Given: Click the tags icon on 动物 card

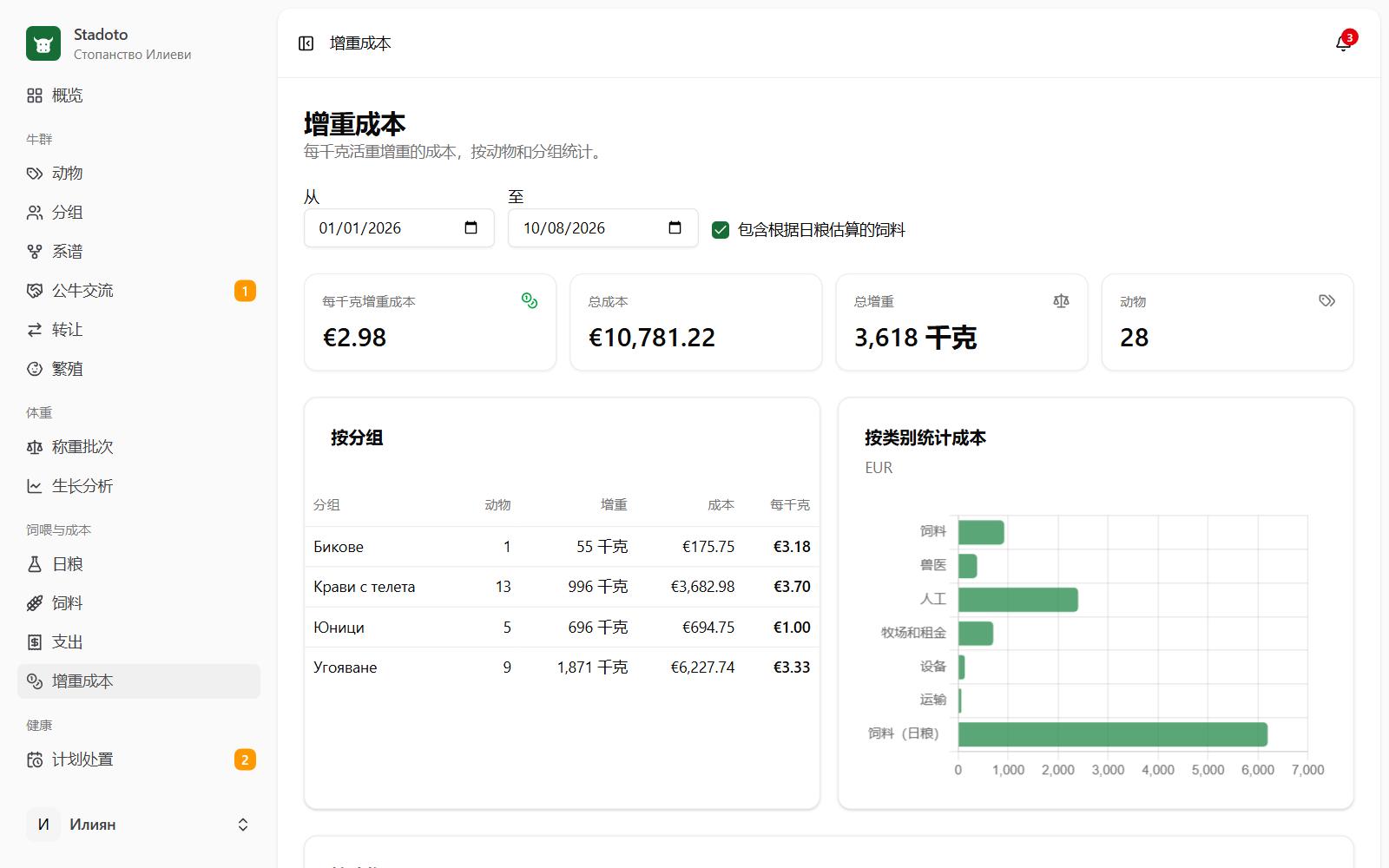Looking at the screenshot, I should (x=1326, y=300).
